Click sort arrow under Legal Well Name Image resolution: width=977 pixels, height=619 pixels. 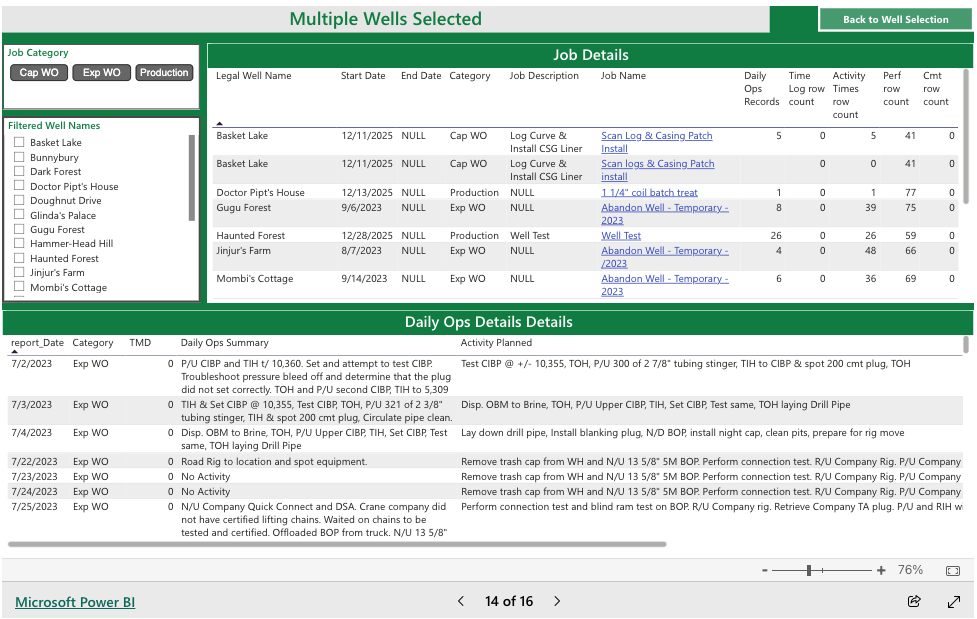[x=220, y=123]
